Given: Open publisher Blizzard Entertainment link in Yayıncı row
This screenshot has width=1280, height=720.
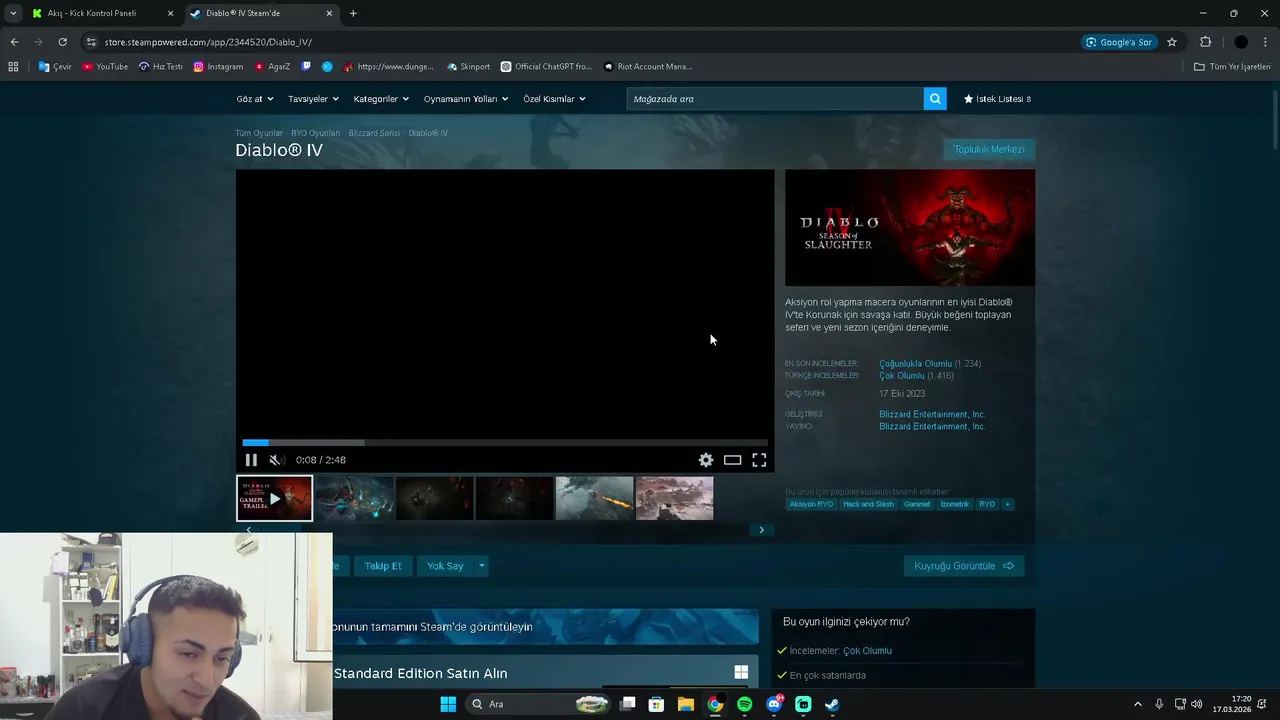Looking at the screenshot, I should (x=932, y=426).
